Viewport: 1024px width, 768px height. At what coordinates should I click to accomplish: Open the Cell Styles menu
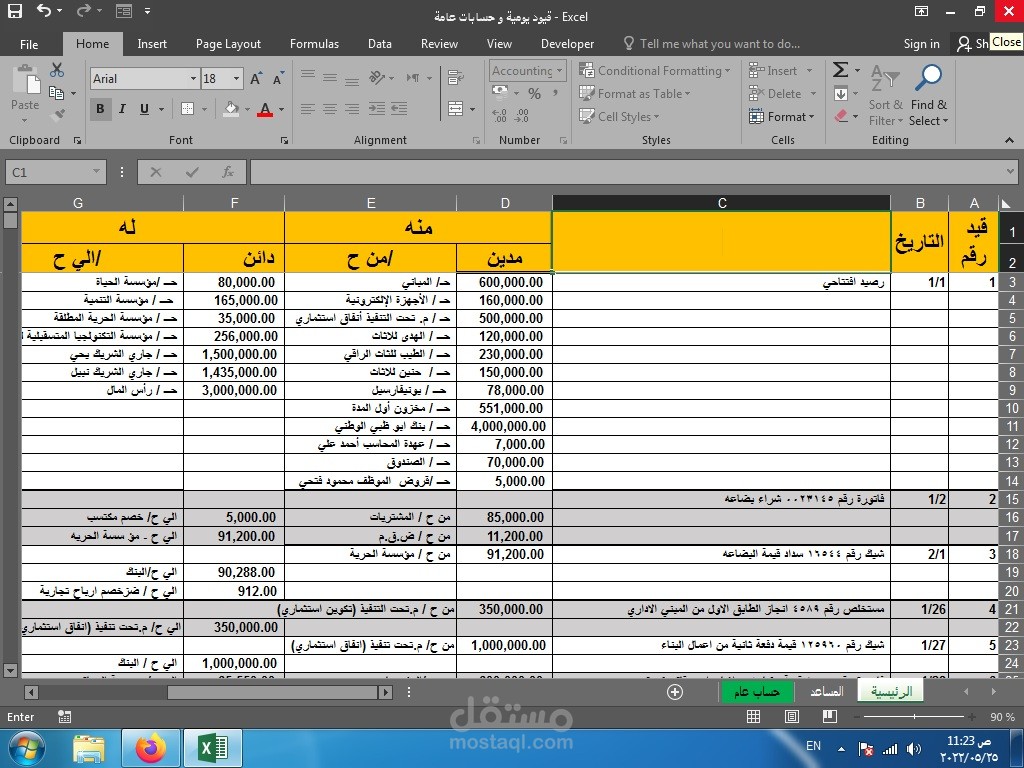[x=619, y=117]
